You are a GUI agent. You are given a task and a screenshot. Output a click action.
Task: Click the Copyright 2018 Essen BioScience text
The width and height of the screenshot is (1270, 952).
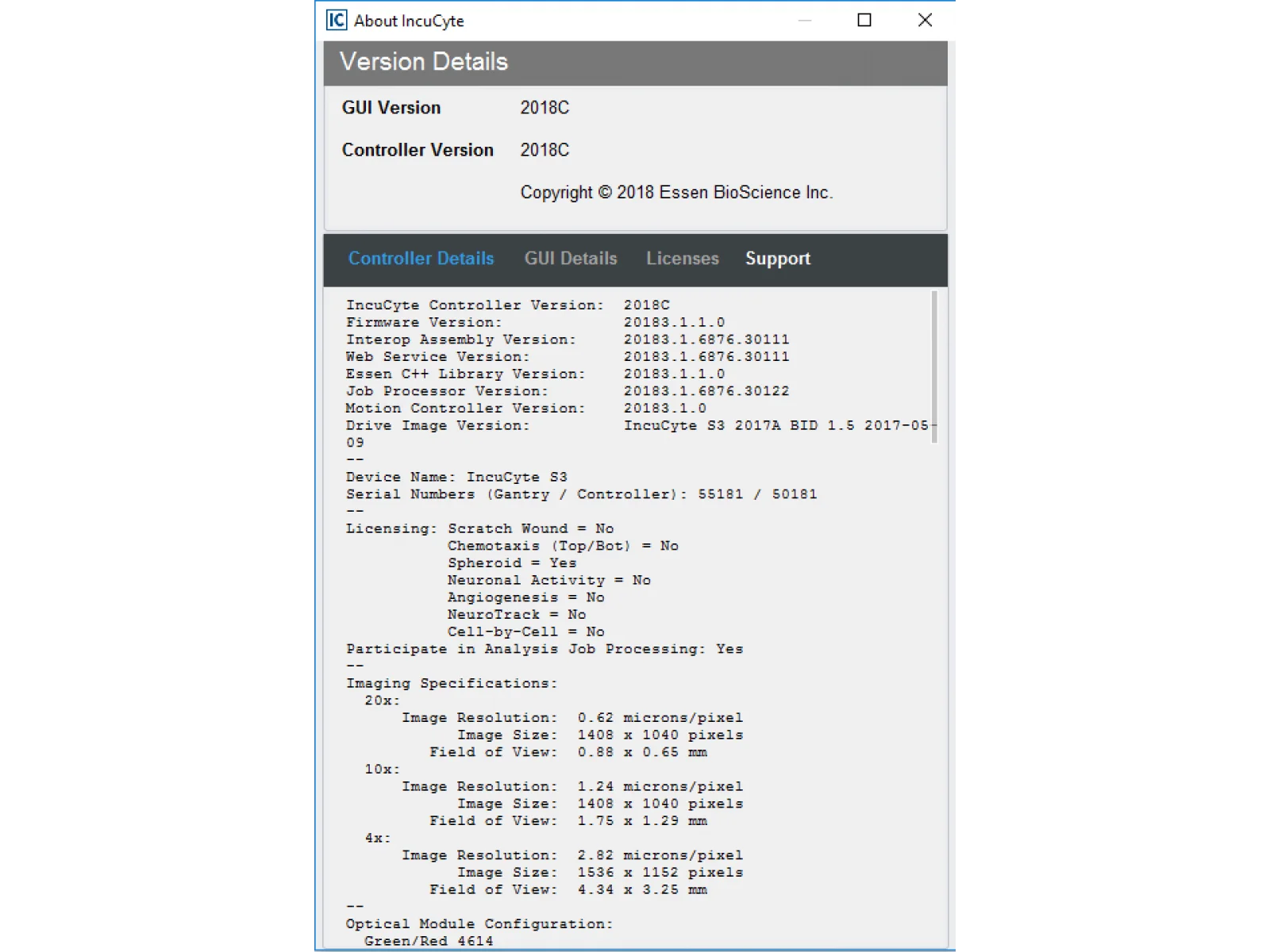(676, 193)
